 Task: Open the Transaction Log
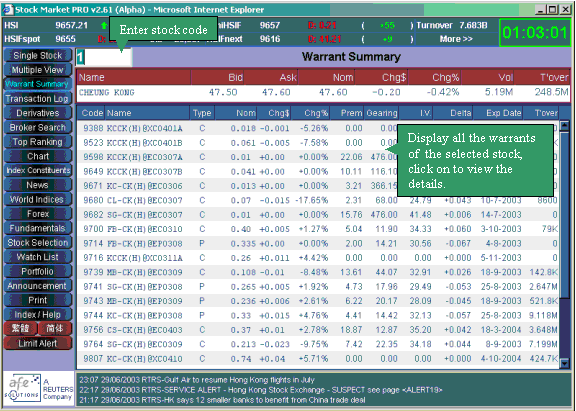click(38, 99)
